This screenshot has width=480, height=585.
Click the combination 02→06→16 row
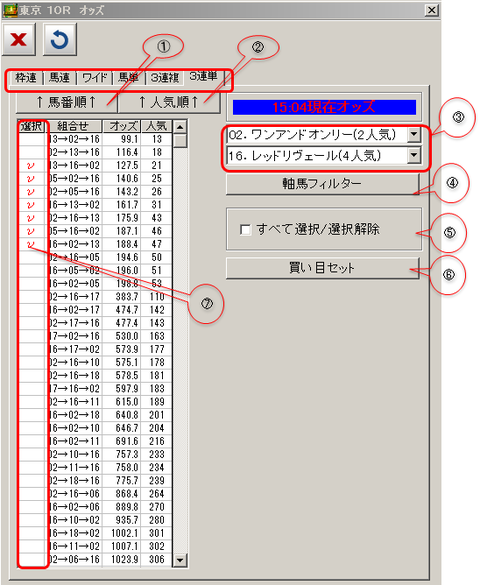(x=75, y=560)
